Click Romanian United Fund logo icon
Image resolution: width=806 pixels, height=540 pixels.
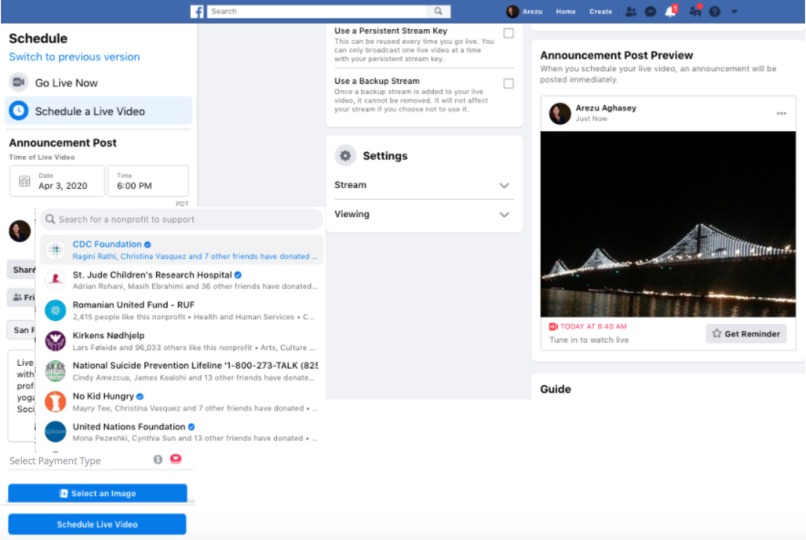[56, 310]
